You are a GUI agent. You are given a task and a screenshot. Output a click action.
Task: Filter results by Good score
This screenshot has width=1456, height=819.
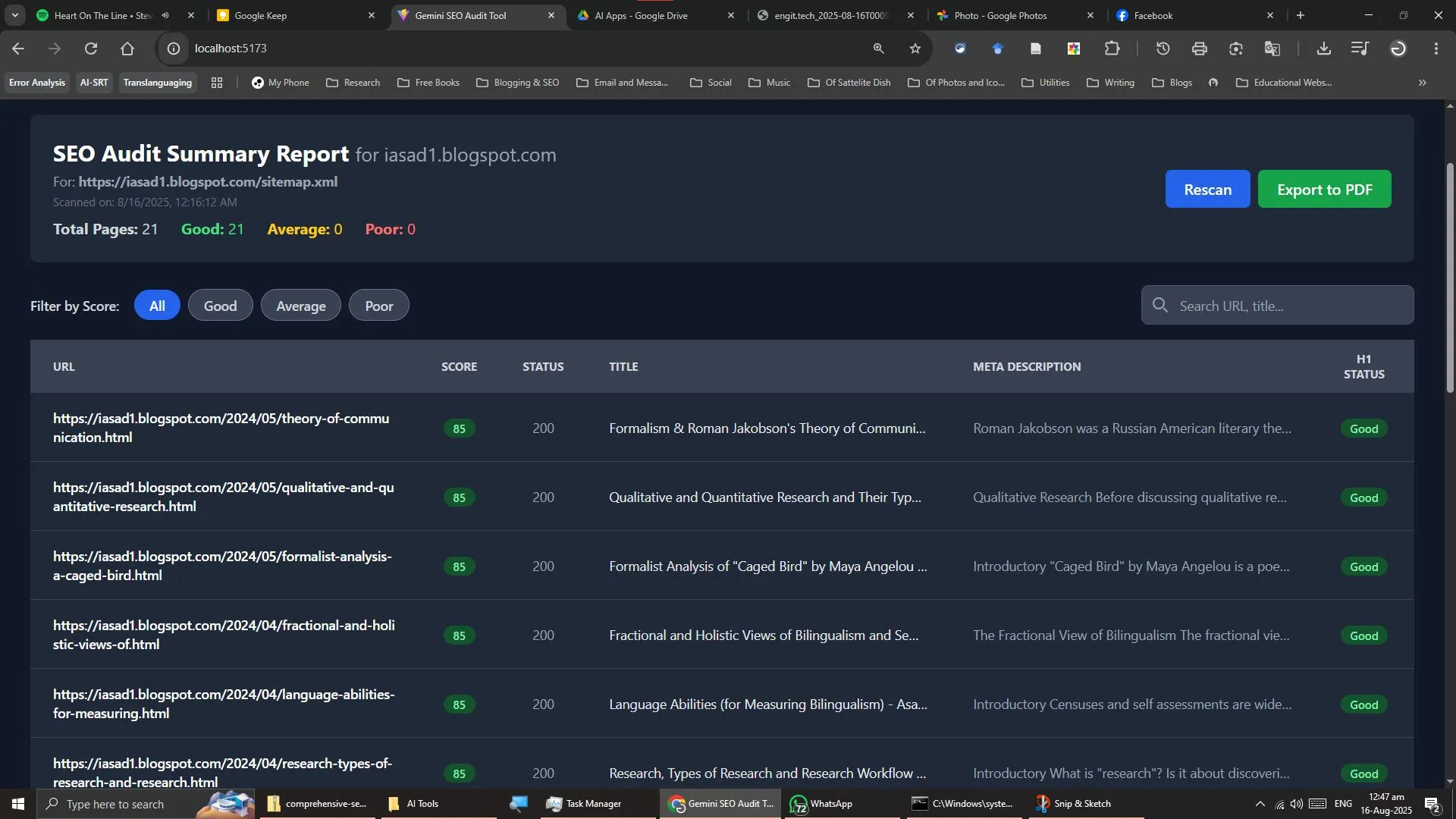point(220,305)
